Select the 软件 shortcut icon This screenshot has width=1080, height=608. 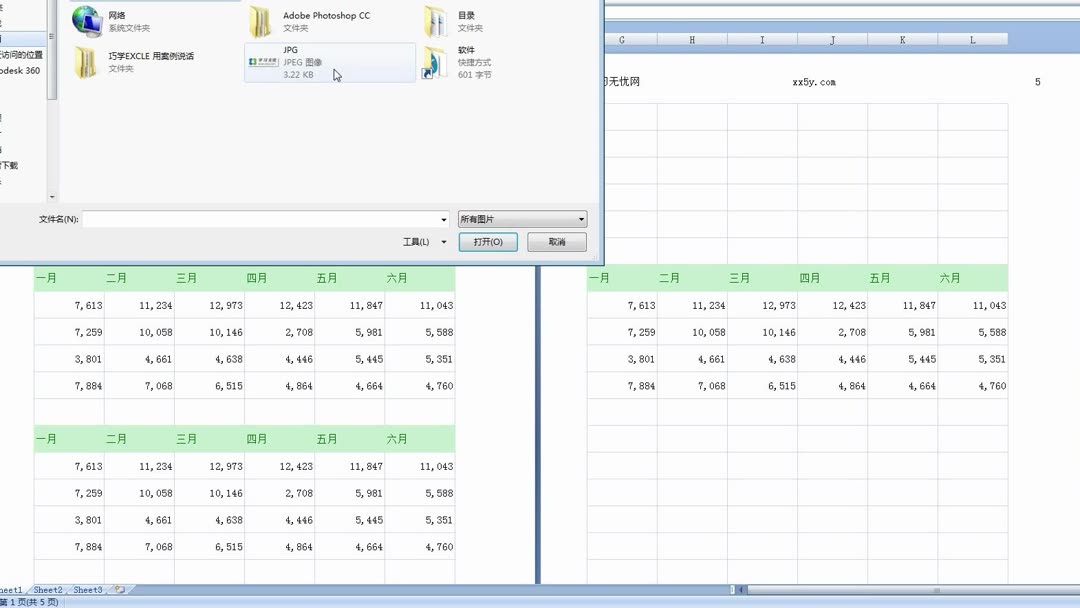coord(435,63)
